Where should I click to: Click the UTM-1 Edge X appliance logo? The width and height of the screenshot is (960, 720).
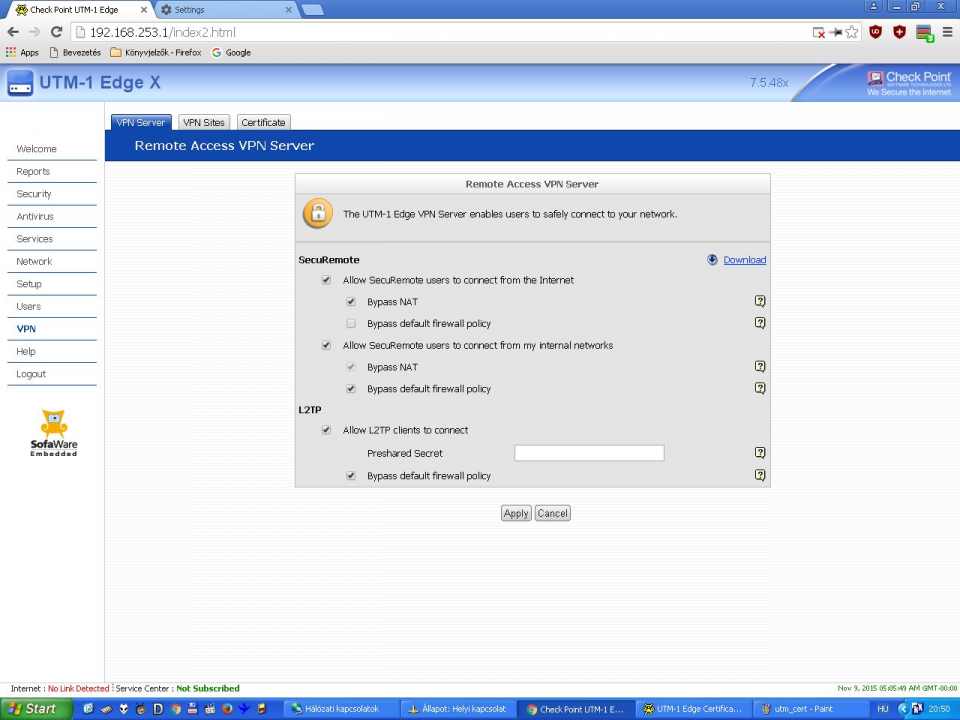(20, 83)
